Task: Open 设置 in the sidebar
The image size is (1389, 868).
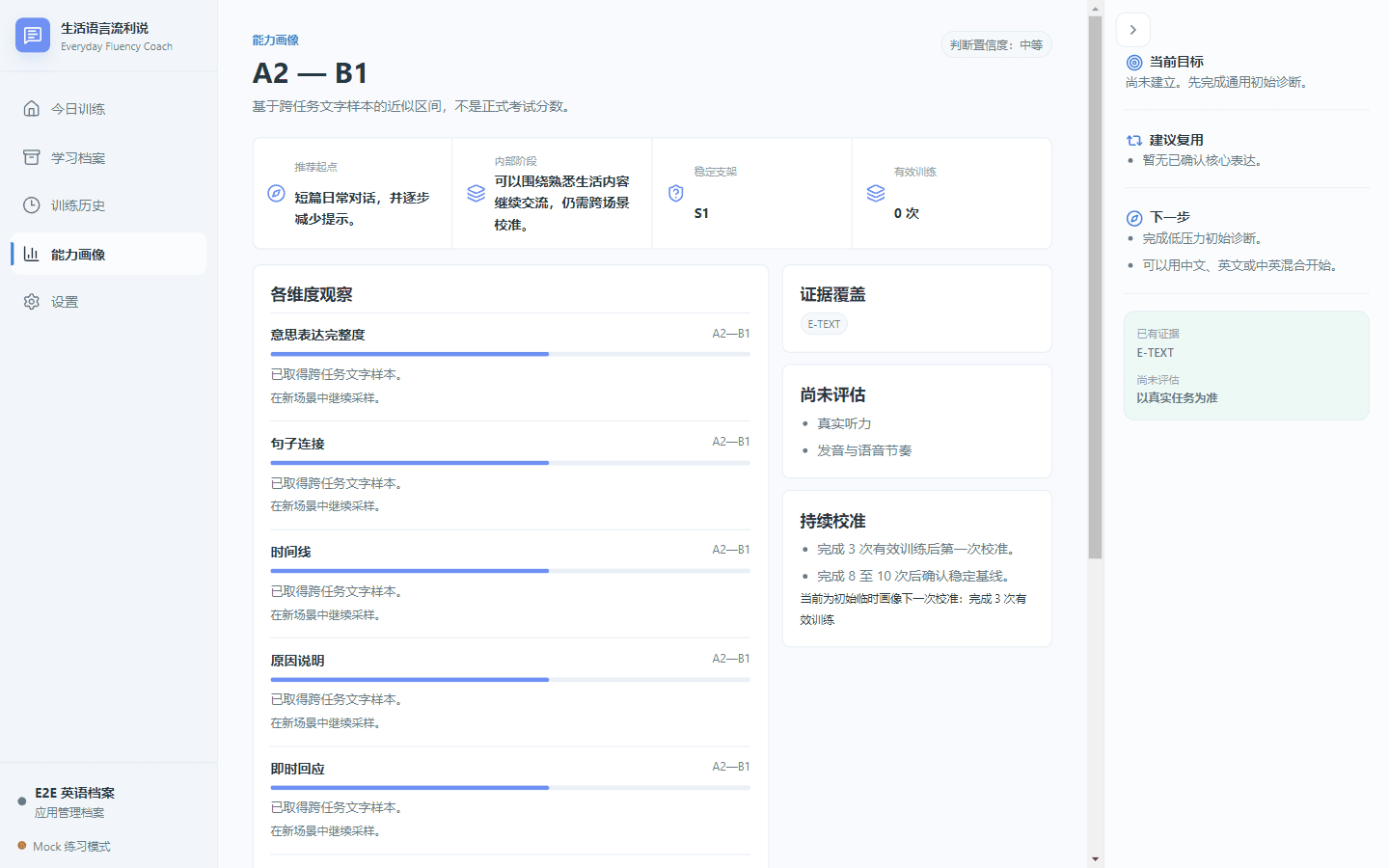Action: 109,302
